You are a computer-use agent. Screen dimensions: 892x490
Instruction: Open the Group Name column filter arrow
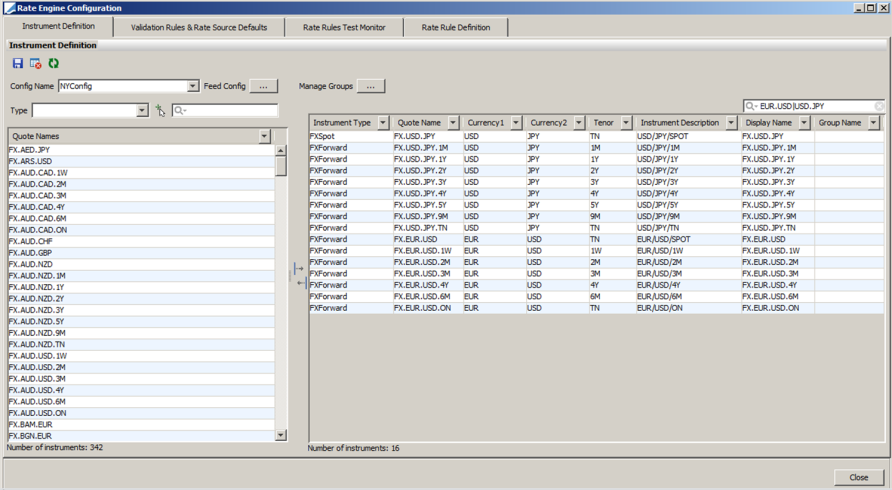pos(874,122)
